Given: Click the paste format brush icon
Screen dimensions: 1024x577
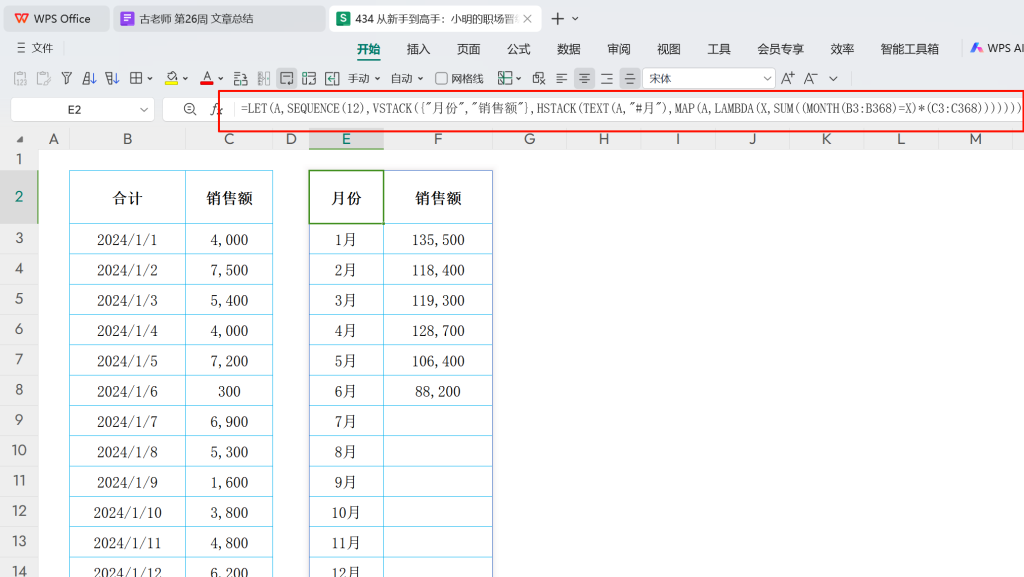Looking at the screenshot, I should (x=44, y=78).
